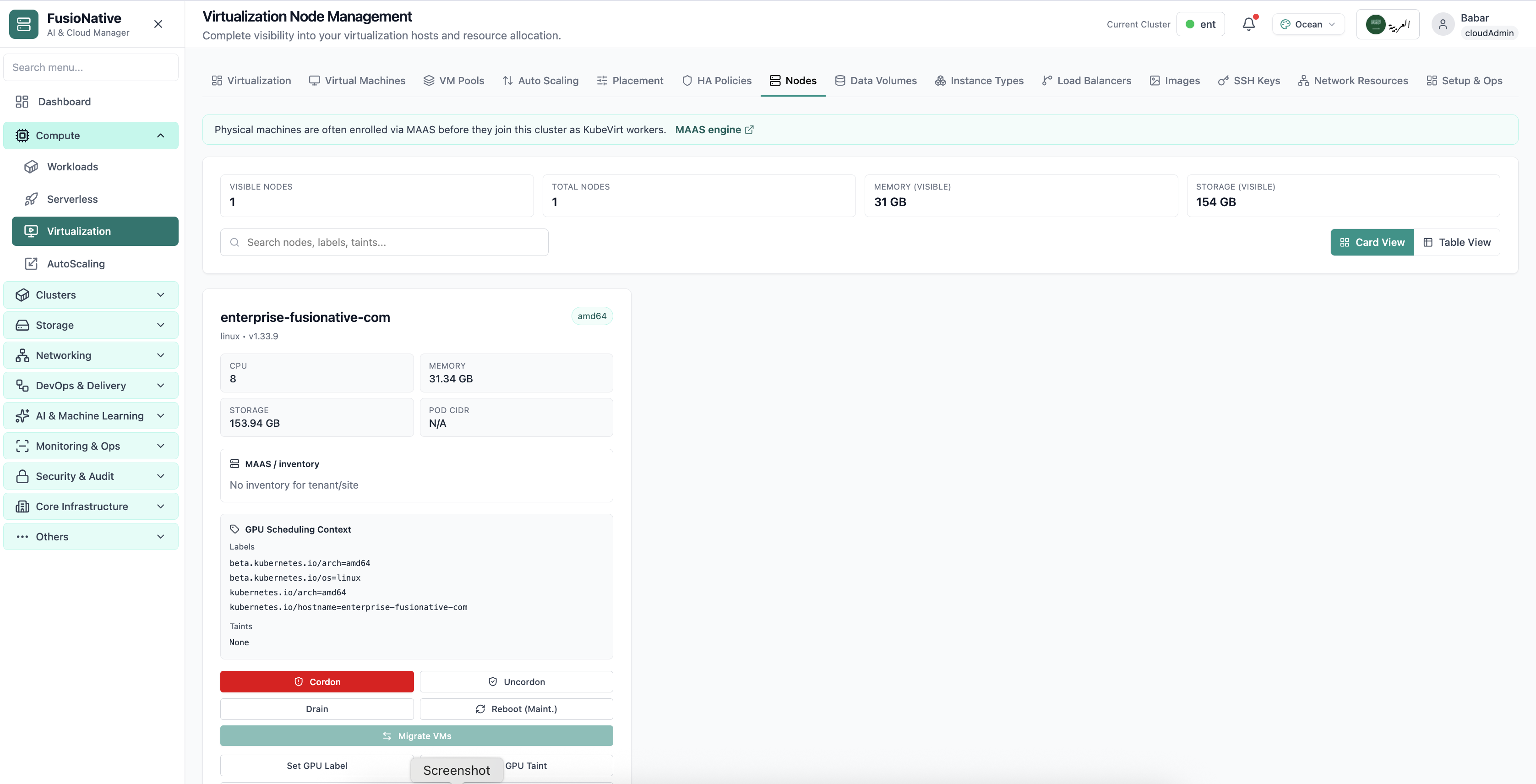Click the GPU Scheduling Context tag icon

(234, 529)
